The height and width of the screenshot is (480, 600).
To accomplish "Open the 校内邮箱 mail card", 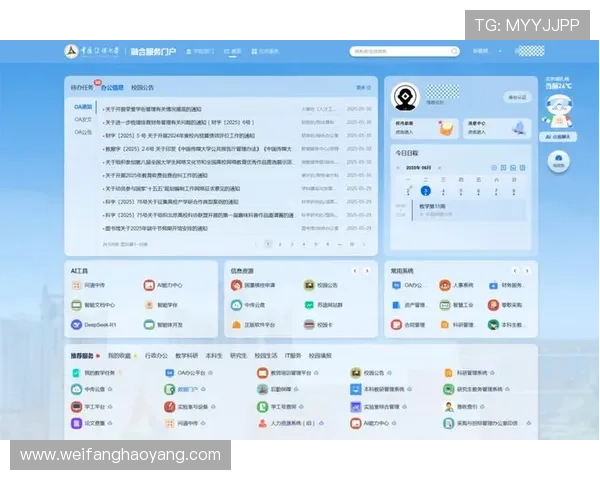I will click(x=424, y=128).
